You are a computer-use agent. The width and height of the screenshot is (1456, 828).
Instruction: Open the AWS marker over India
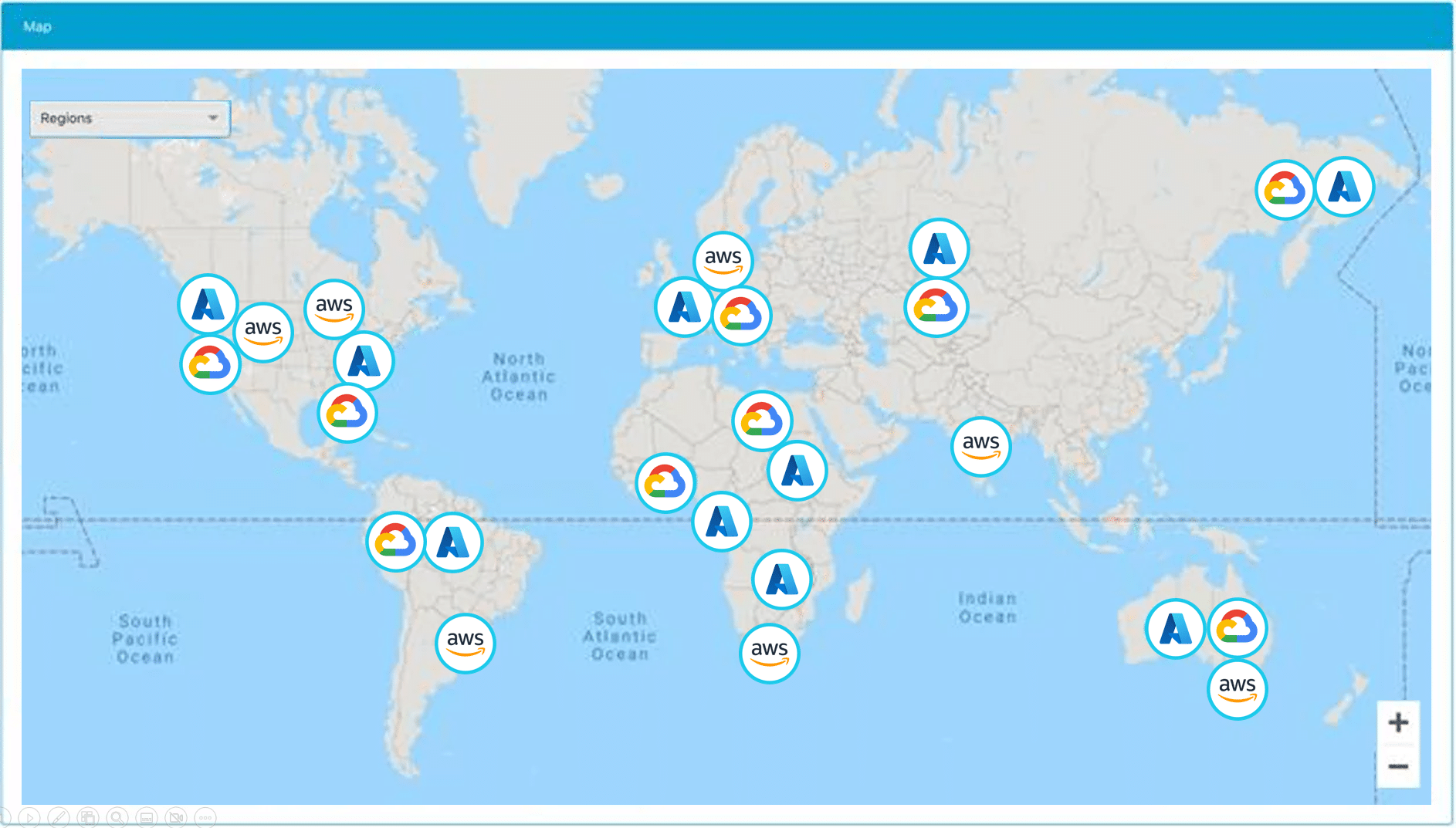click(980, 446)
